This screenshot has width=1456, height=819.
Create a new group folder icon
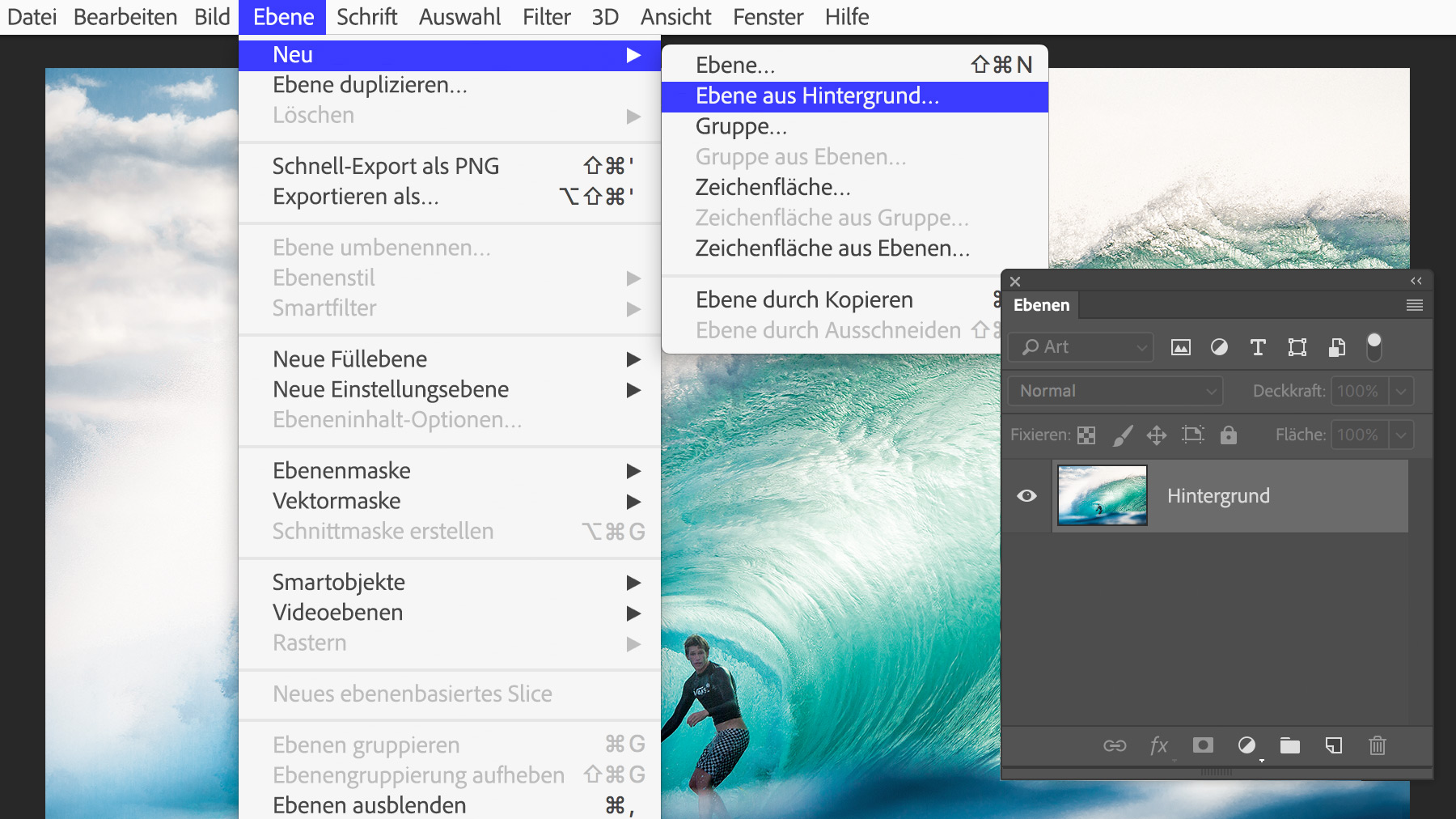pos(1290,745)
